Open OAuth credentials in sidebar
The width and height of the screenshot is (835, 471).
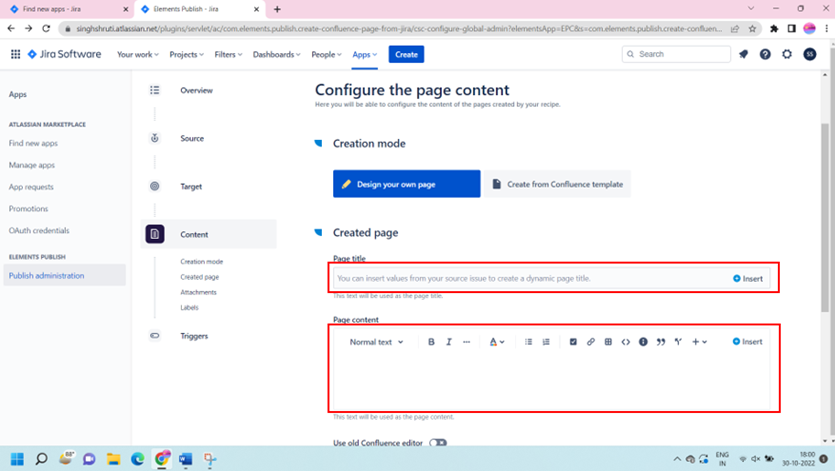pos(39,231)
